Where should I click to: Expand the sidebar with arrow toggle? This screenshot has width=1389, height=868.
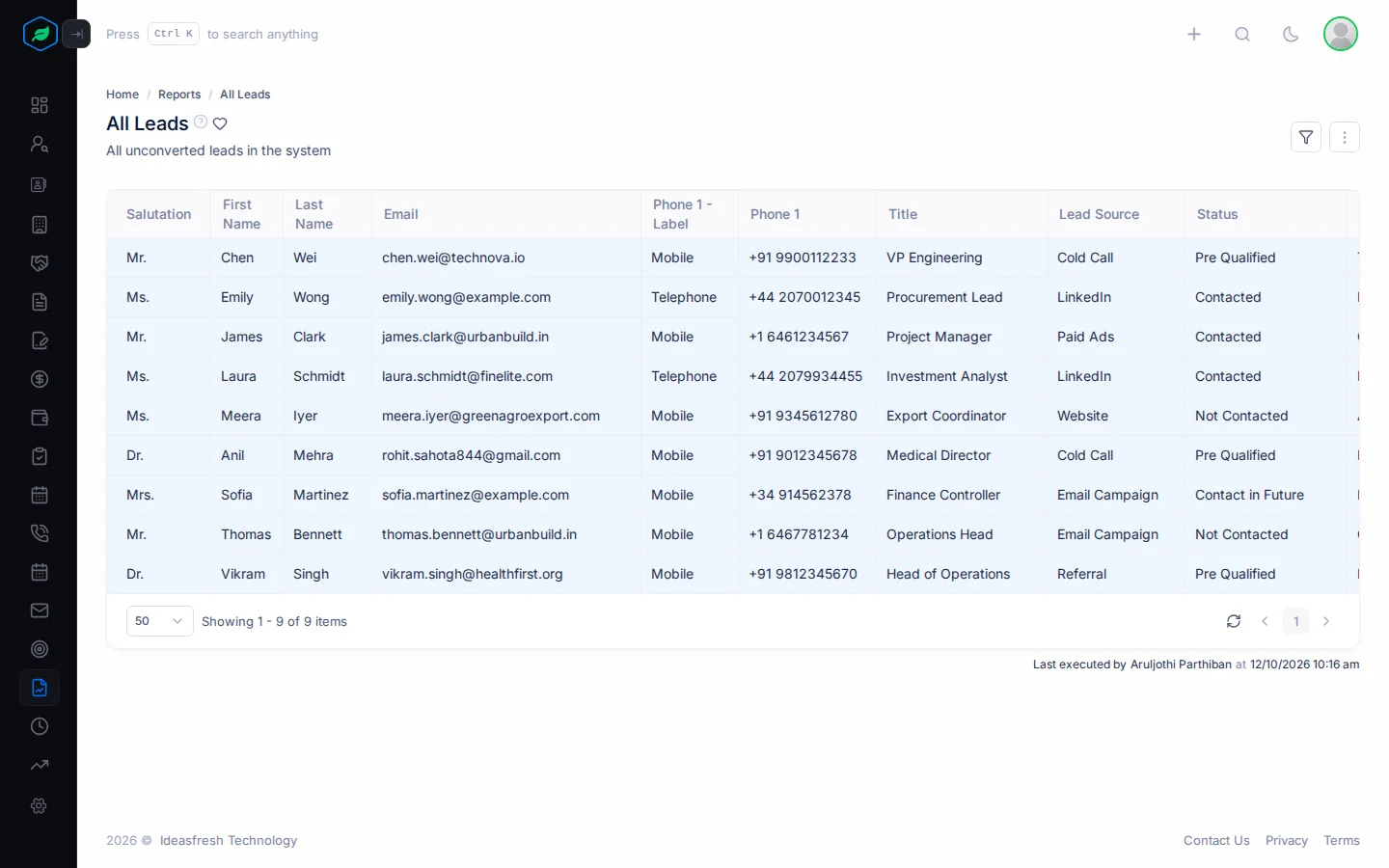pos(76,34)
